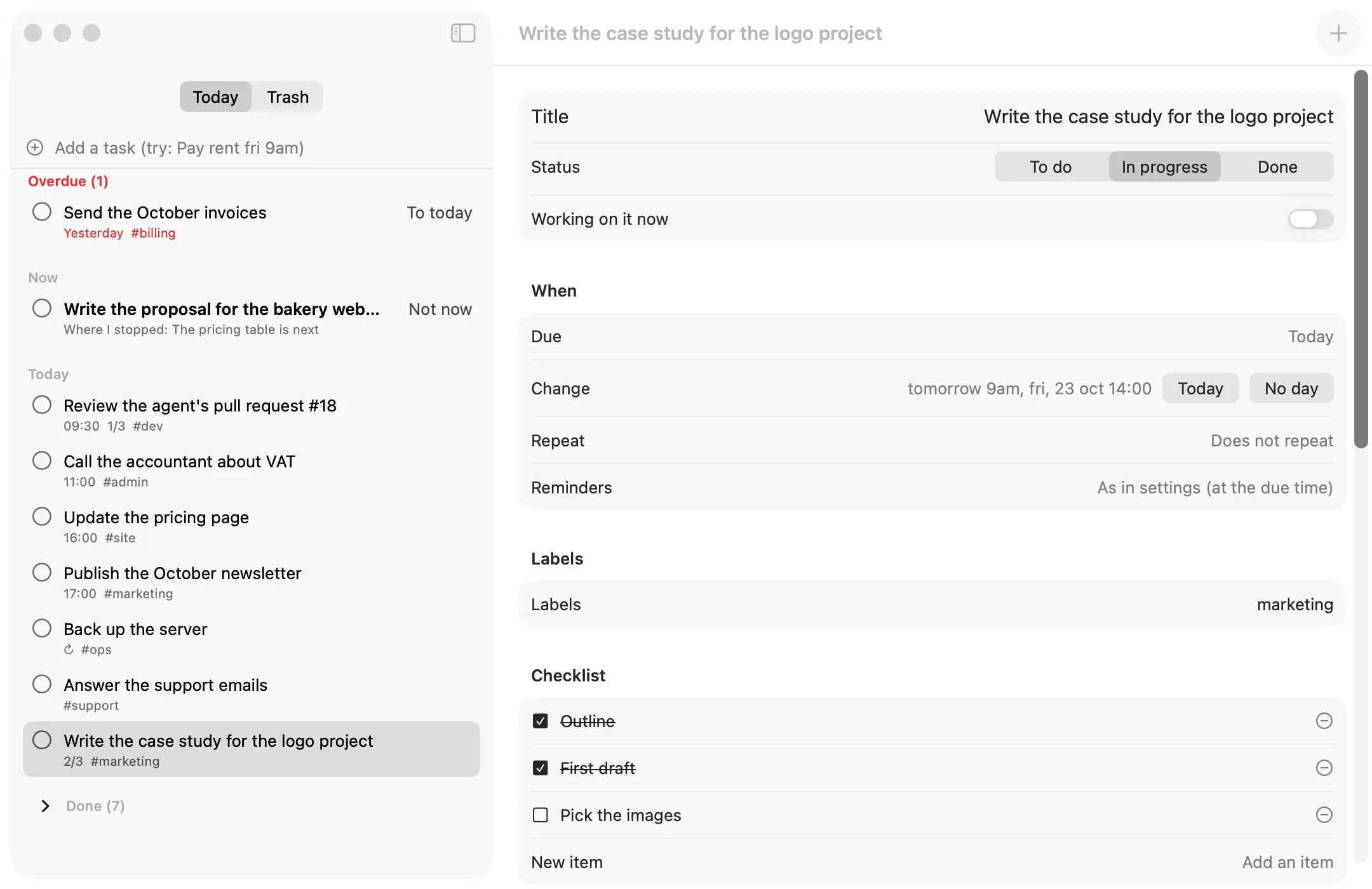Edit the Title field value
Viewport: 1372px width, 889px height.
click(1158, 117)
